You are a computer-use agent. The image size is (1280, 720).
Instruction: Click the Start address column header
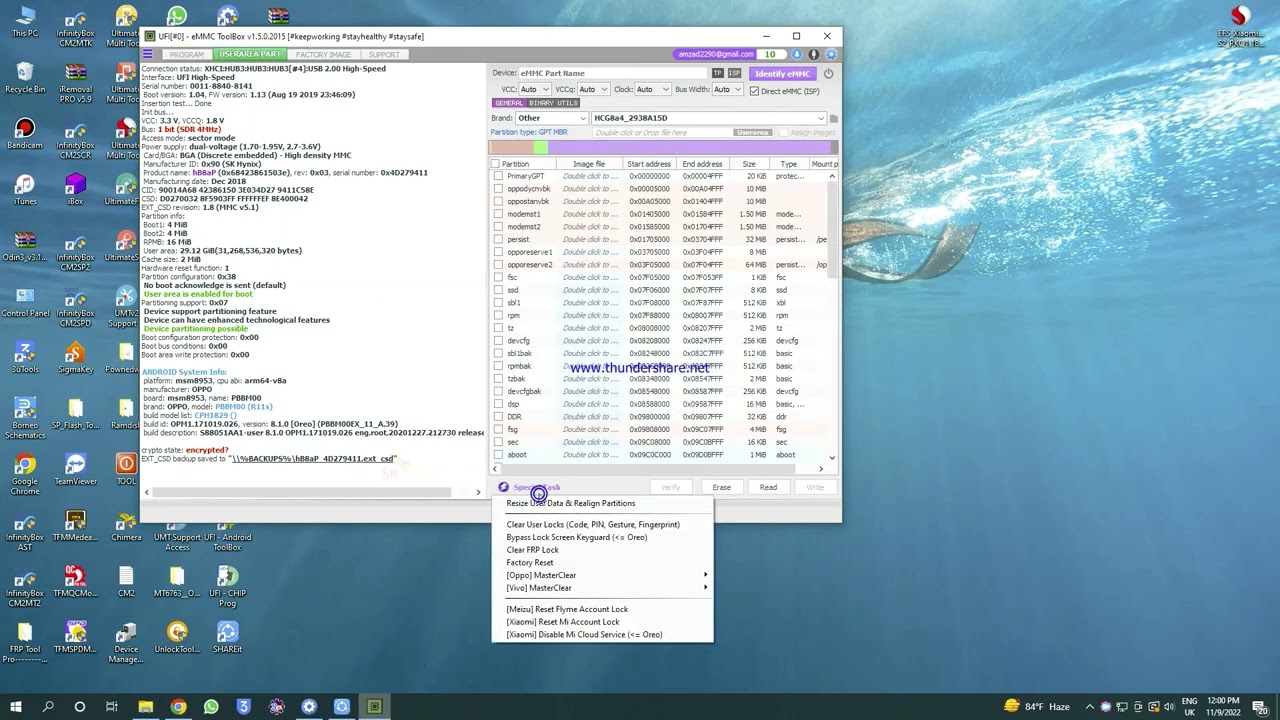(649, 164)
